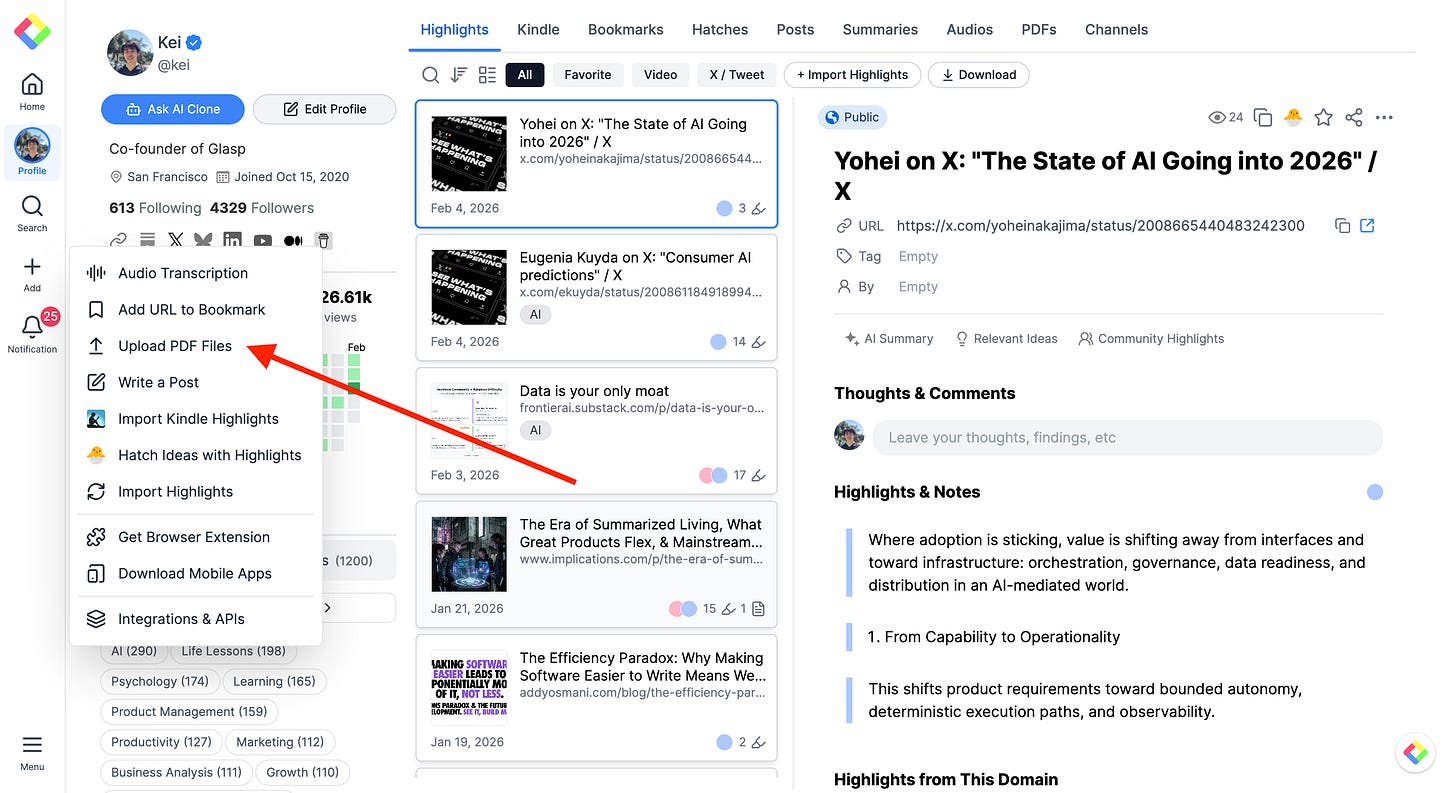Switch to the Kindle tab
Viewport: 1456px width, 793px height.
point(538,30)
